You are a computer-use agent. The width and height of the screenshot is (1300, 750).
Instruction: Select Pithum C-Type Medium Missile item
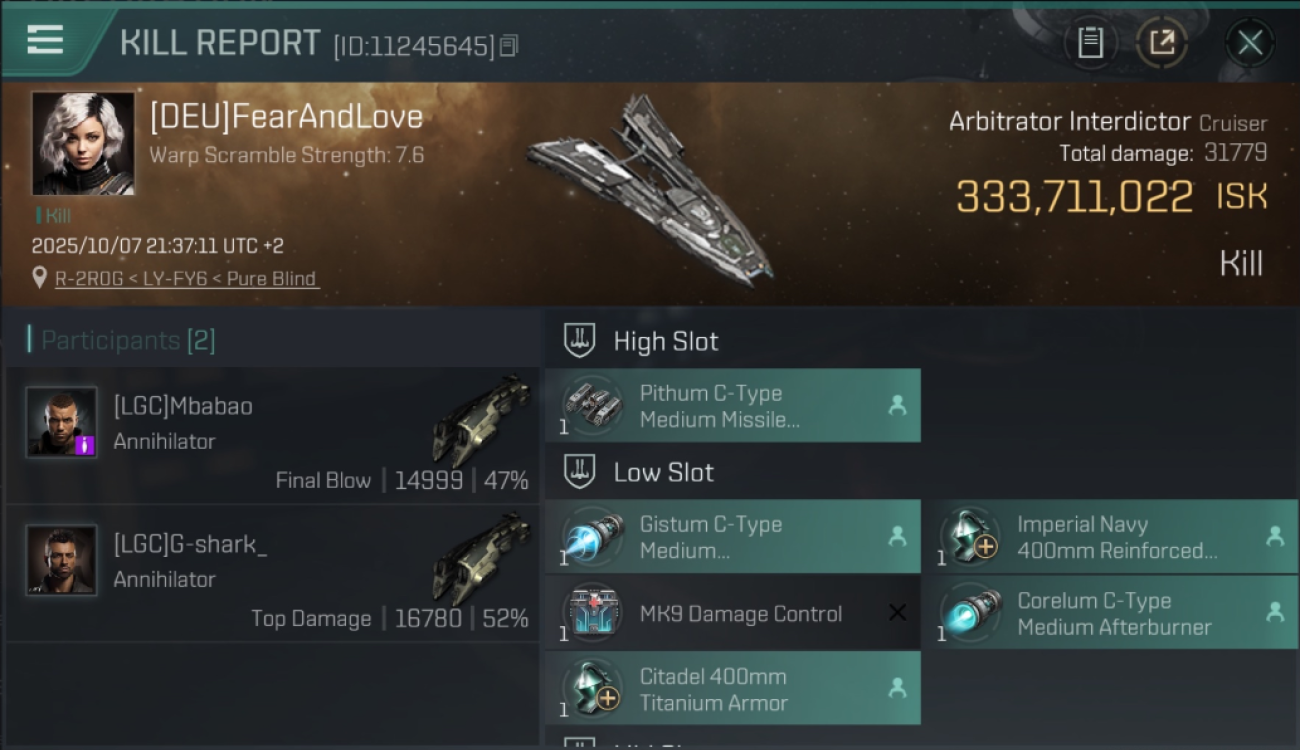(x=733, y=406)
